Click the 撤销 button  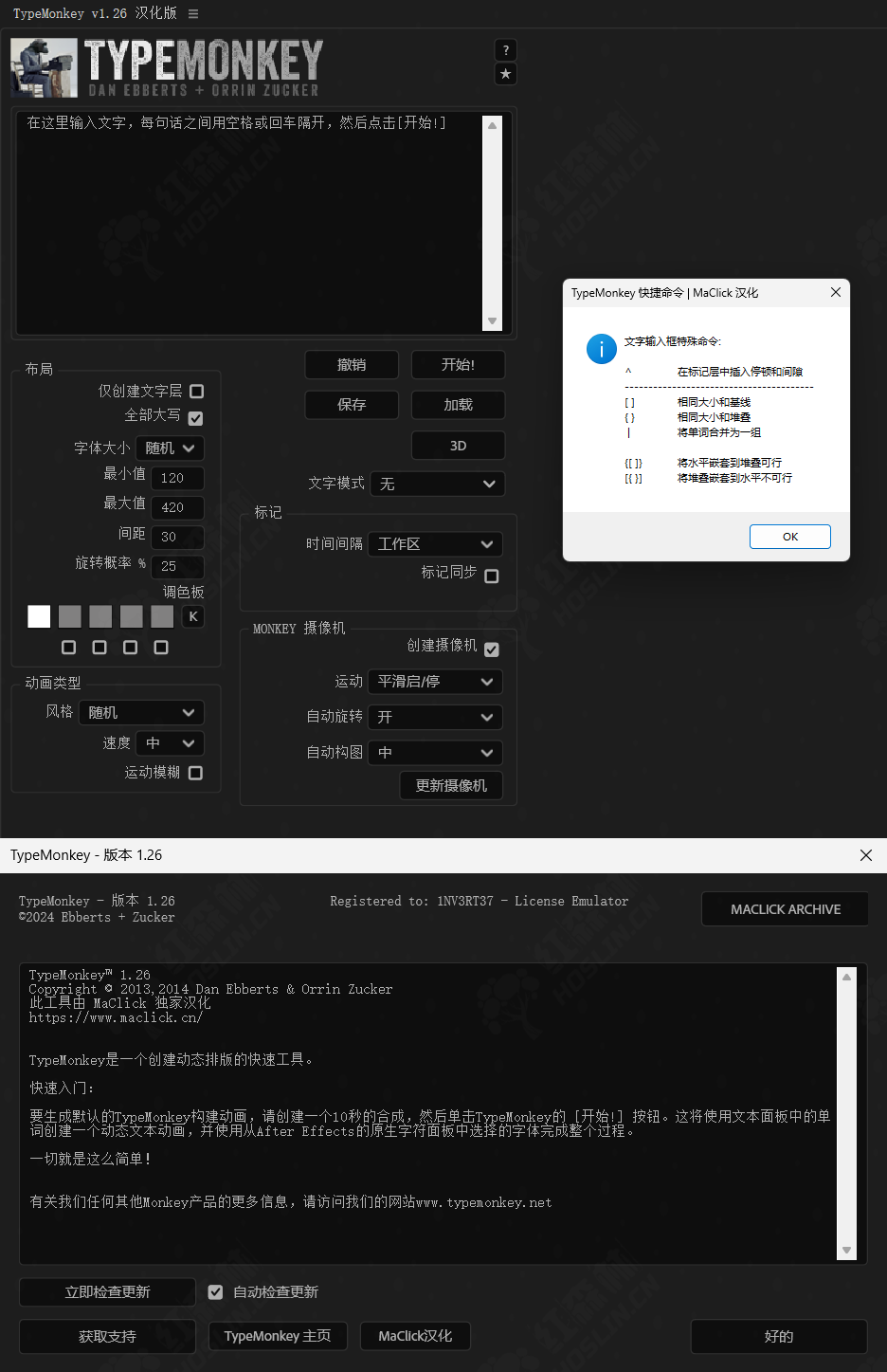click(352, 365)
